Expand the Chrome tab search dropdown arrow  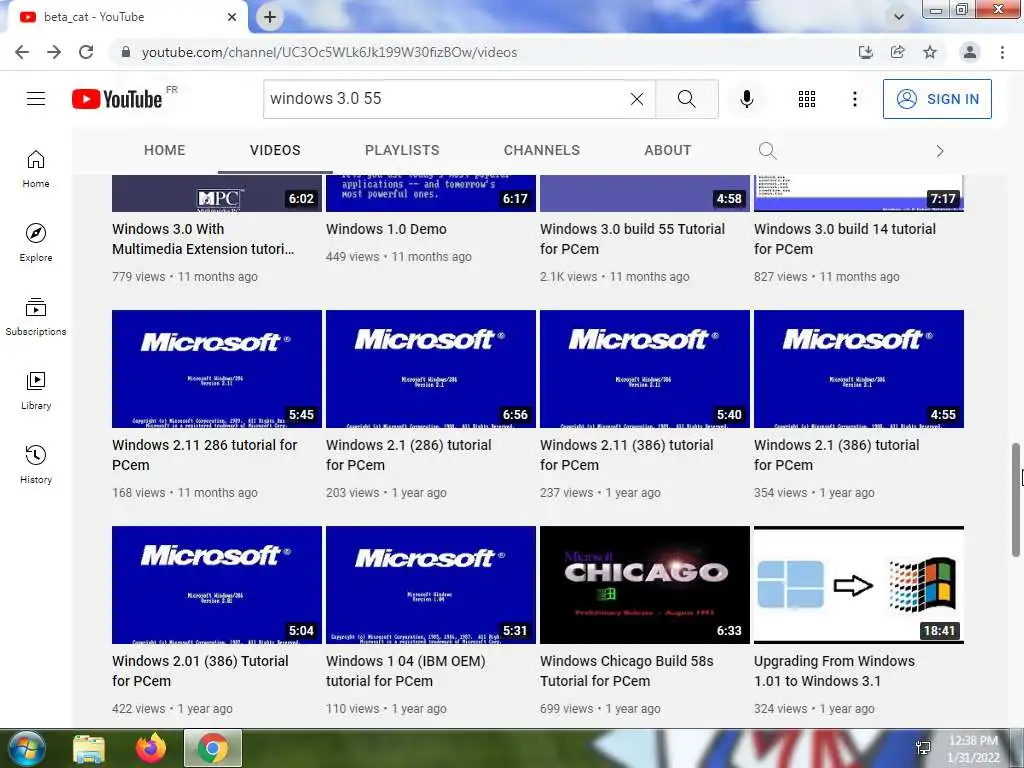(899, 17)
